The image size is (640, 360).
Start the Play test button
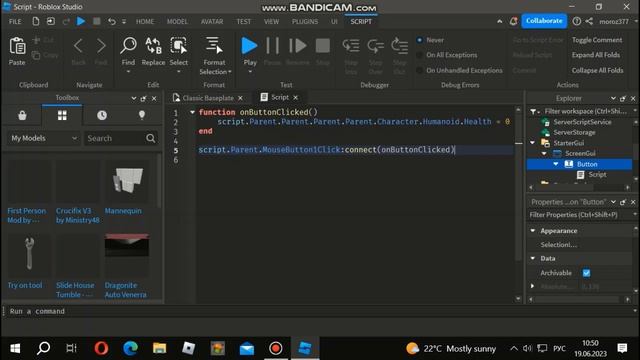pos(249,46)
